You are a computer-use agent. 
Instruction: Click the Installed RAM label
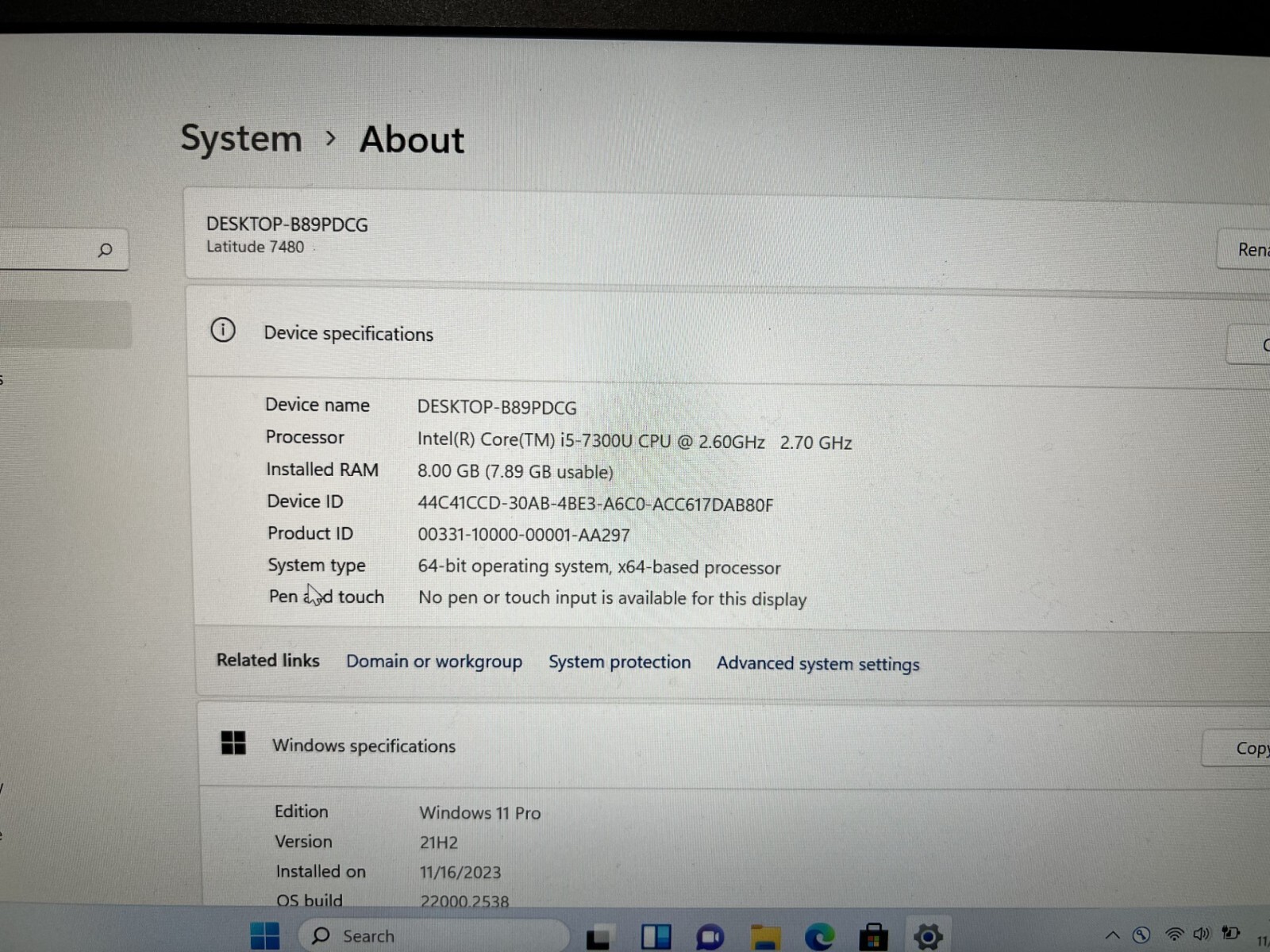(322, 470)
